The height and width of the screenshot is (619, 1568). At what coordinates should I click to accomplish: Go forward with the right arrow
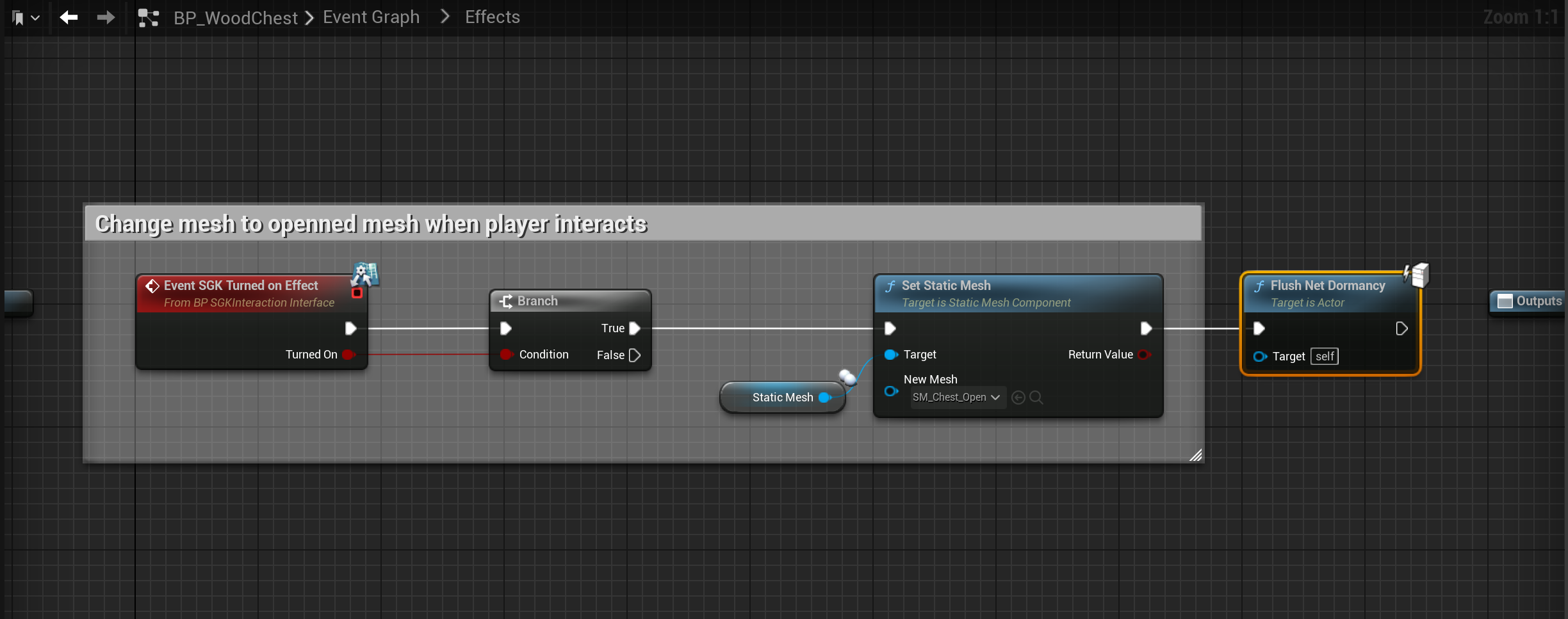point(106,17)
